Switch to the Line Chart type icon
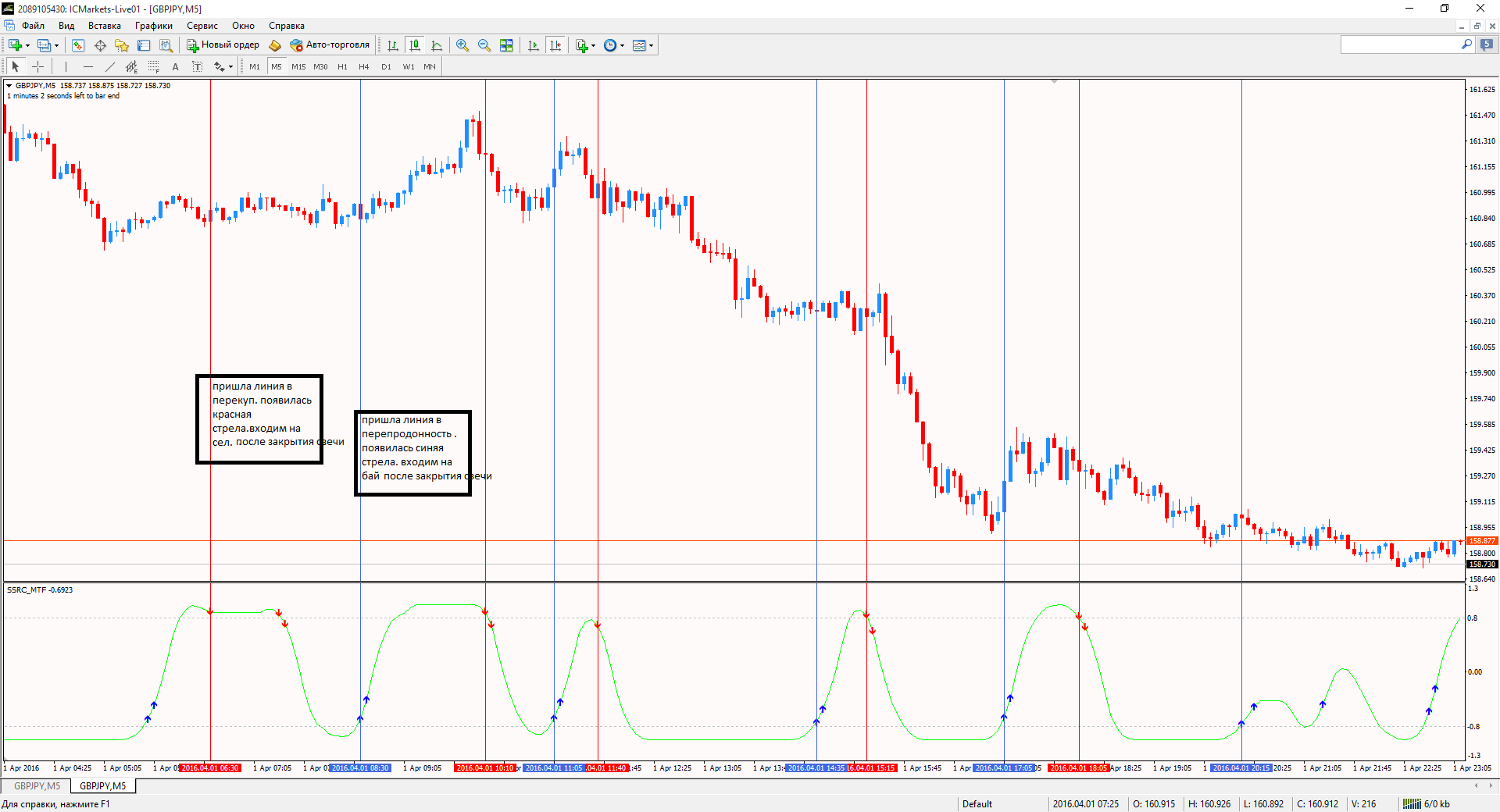1500x812 pixels. coord(437,45)
